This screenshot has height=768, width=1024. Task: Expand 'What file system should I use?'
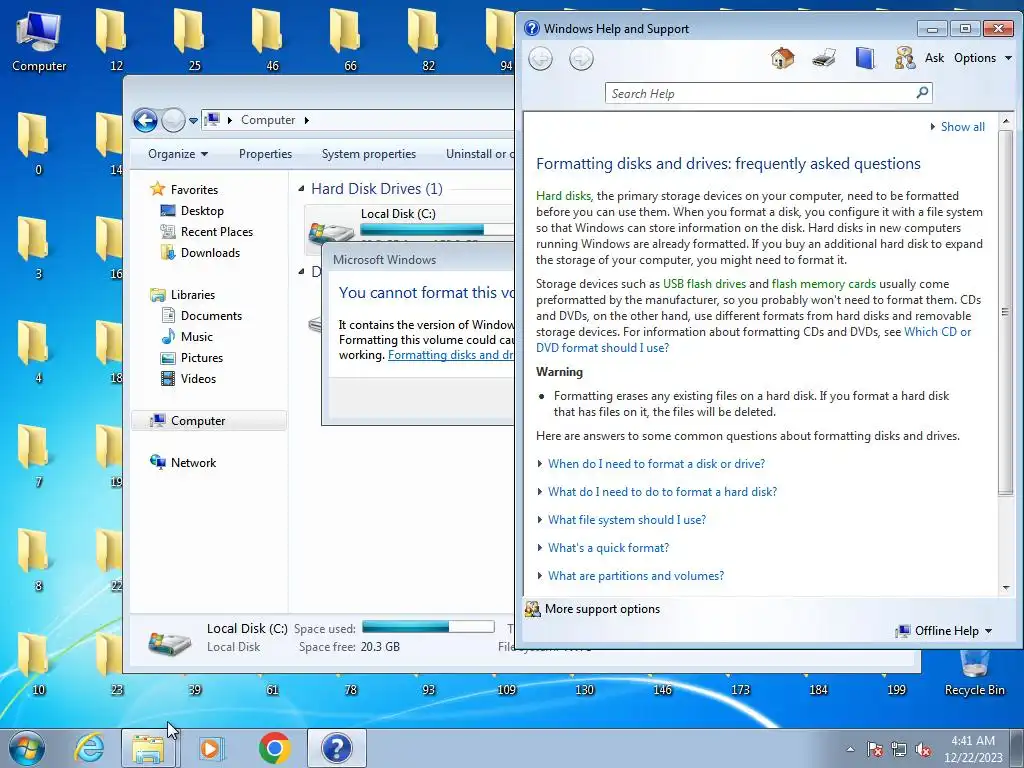[x=627, y=520]
